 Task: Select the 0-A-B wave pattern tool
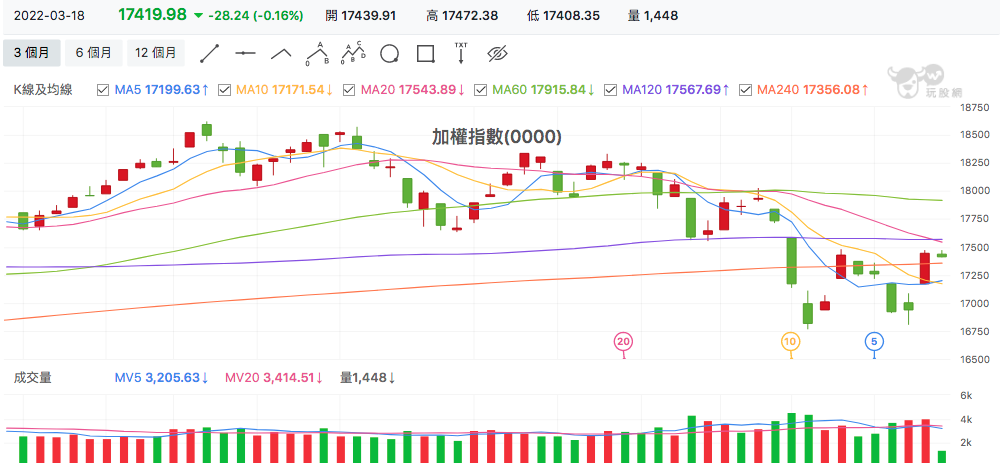point(317,53)
